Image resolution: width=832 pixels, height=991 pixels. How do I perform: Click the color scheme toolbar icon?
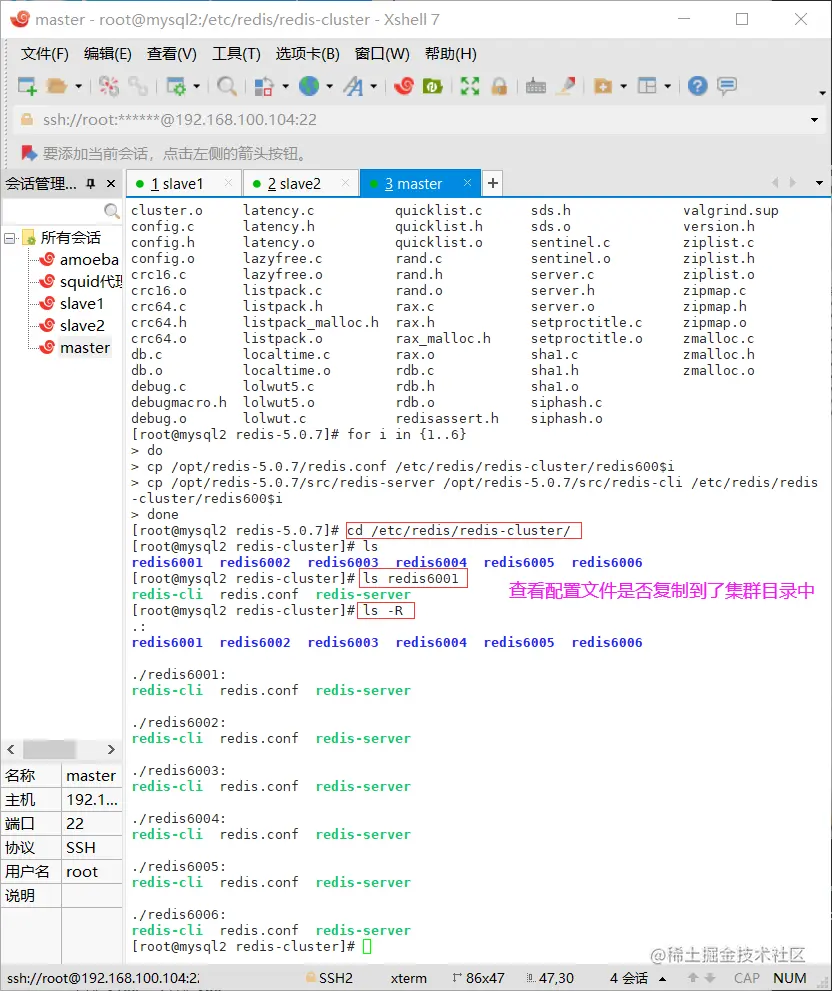(x=264, y=86)
